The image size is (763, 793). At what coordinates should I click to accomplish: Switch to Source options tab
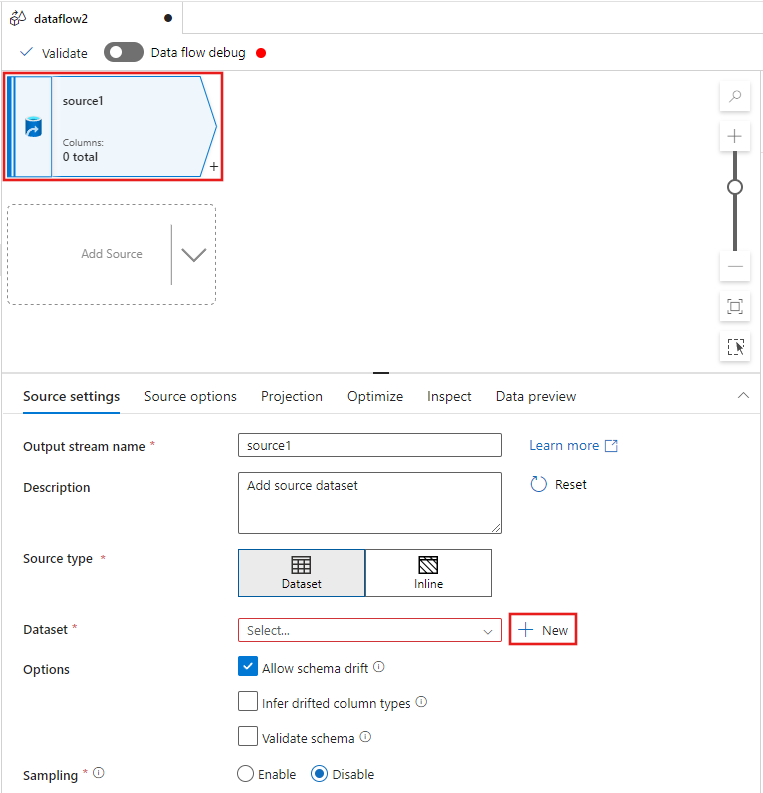(190, 396)
